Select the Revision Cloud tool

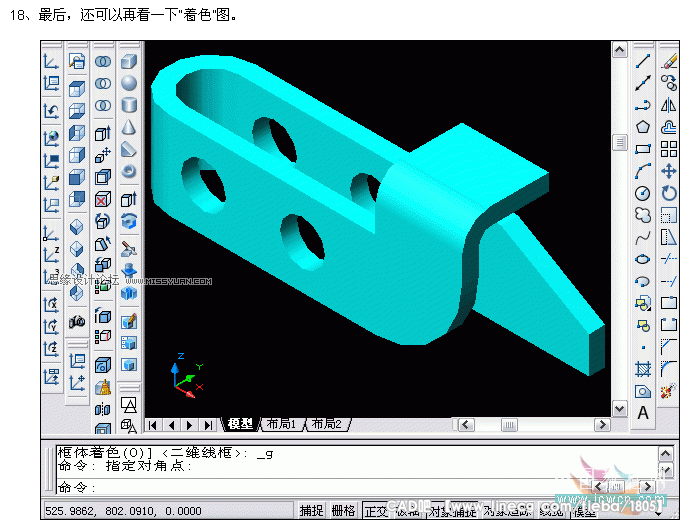pos(643,215)
